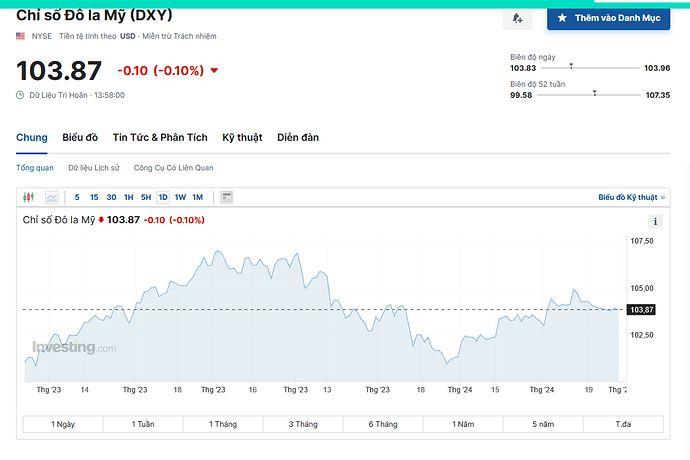This screenshot has height=460, width=690.
Task: Click the chart info icon
Action: pyautogui.click(x=655, y=222)
